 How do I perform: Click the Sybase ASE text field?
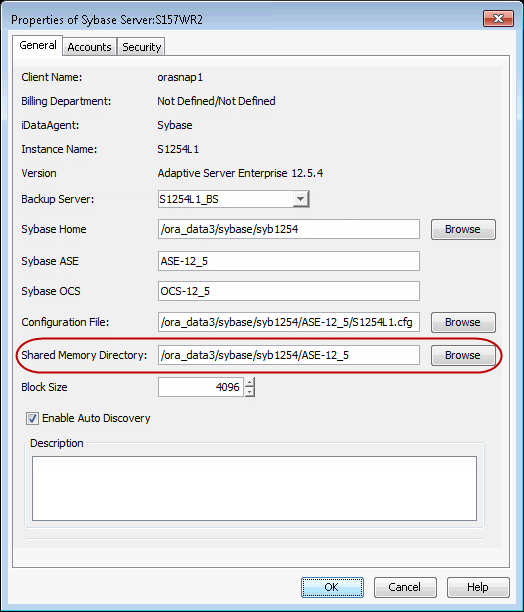tap(289, 261)
